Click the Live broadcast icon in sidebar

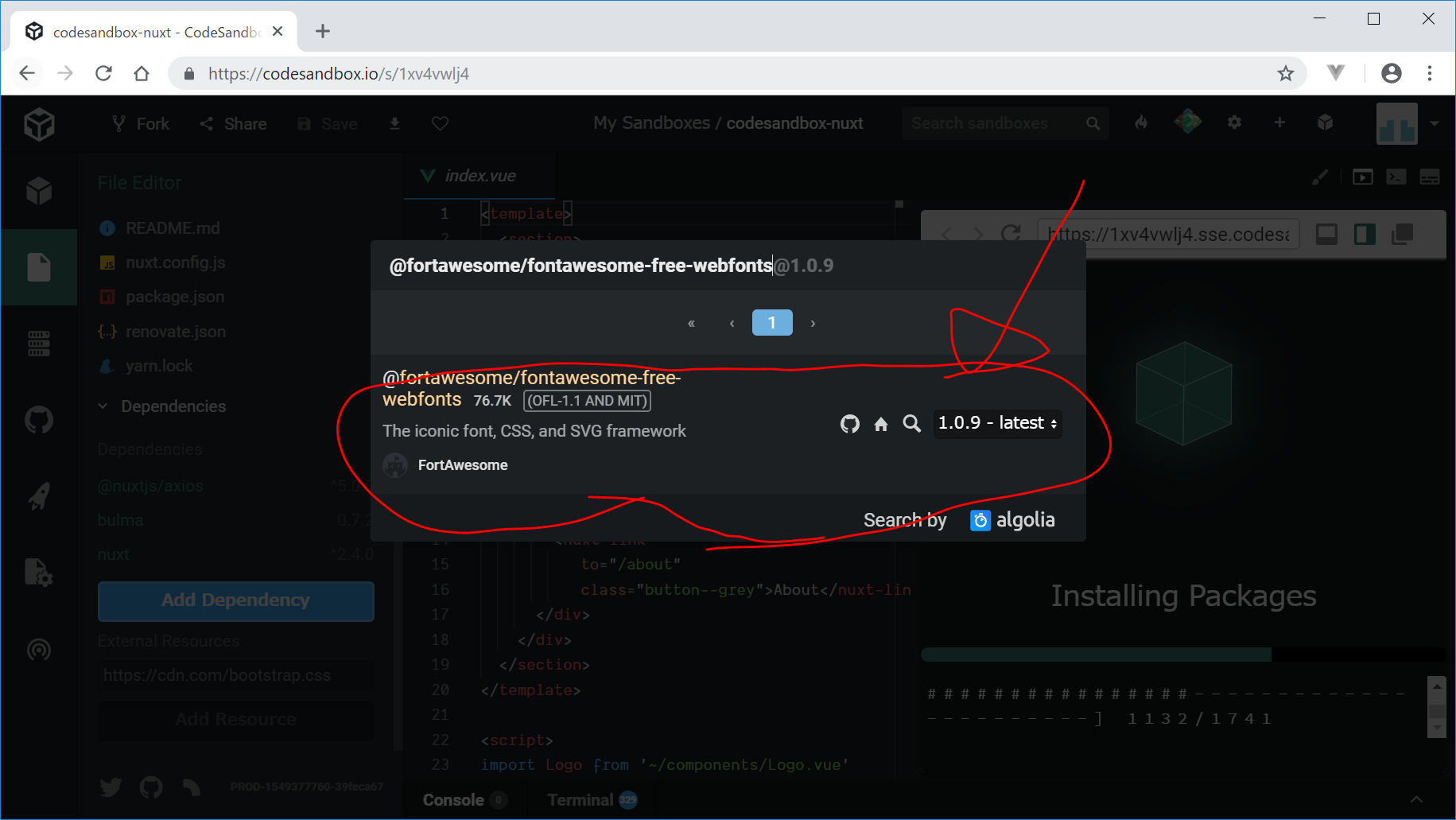[38, 650]
